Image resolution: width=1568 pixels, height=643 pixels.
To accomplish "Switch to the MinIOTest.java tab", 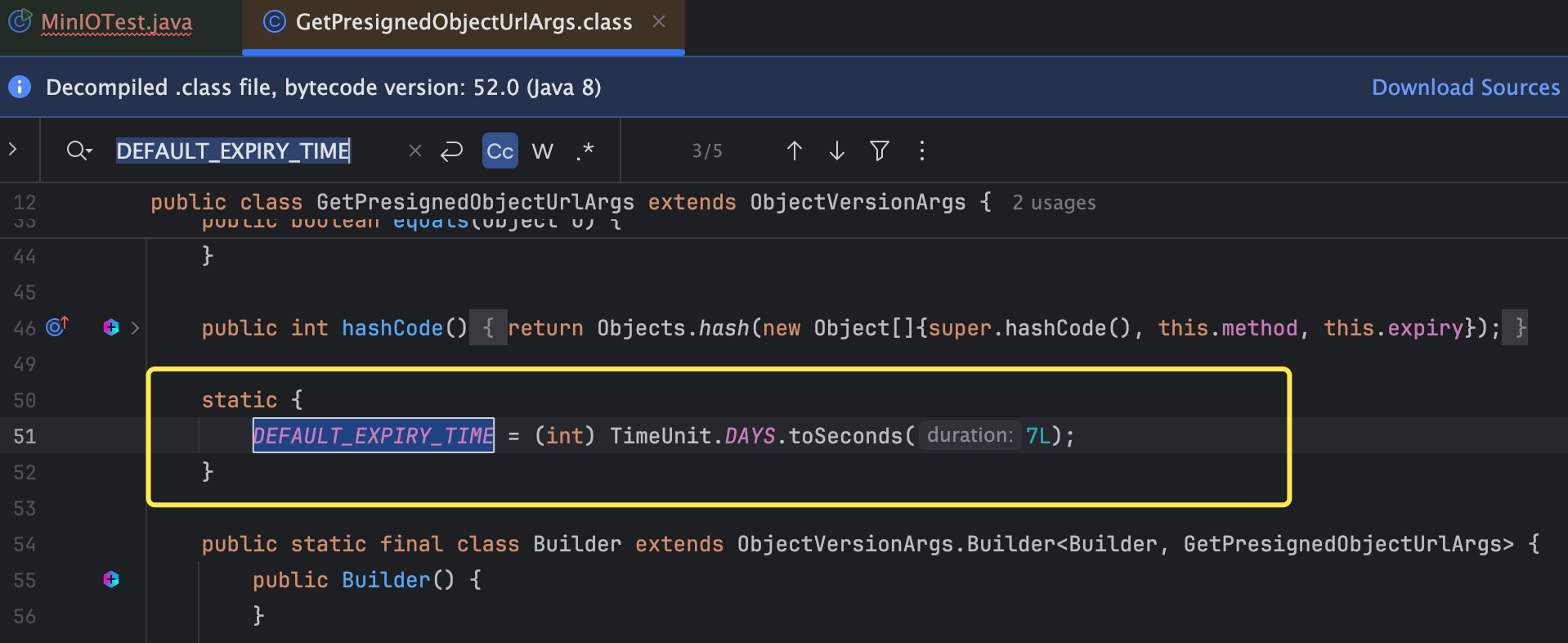I will pyautogui.click(x=116, y=22).
